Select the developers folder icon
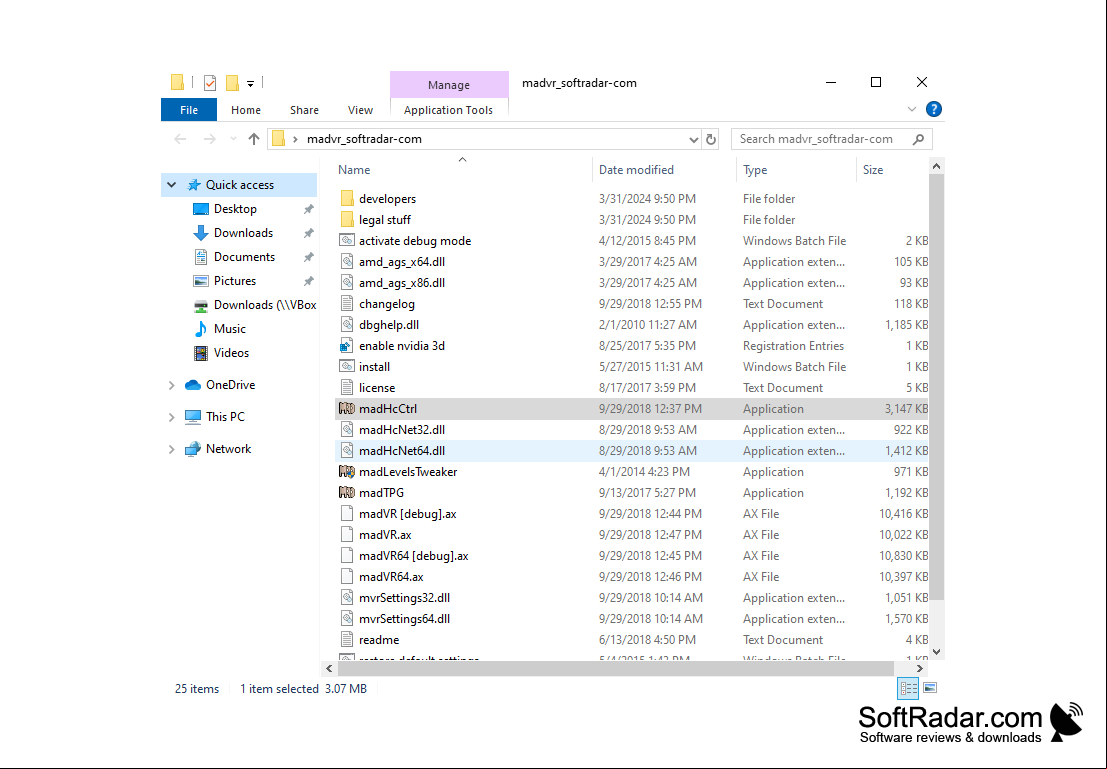1107x769 pixels. 347,198
